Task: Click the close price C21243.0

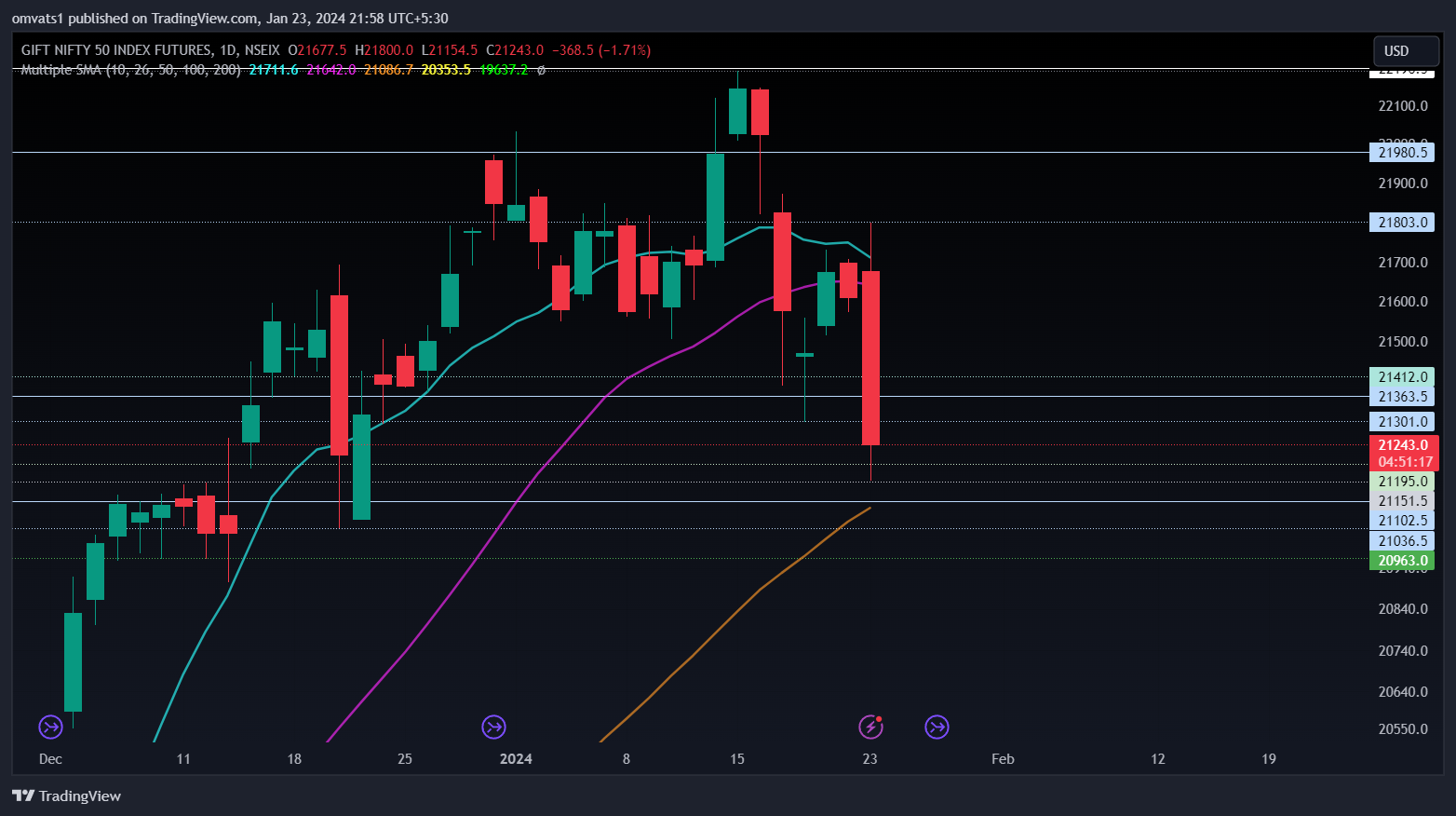Action: [515, 50]
